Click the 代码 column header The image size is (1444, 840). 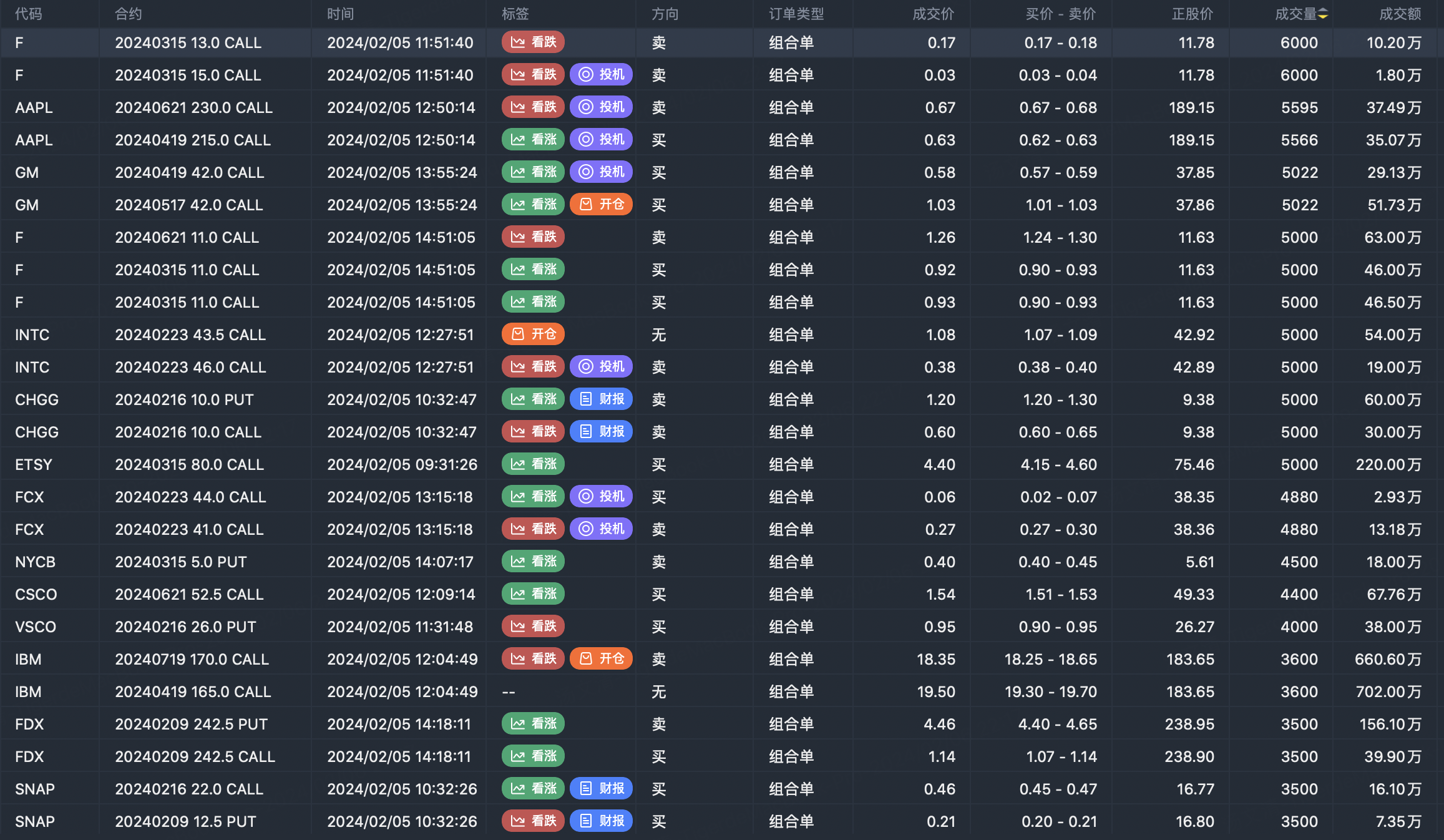tap(29, 14)
